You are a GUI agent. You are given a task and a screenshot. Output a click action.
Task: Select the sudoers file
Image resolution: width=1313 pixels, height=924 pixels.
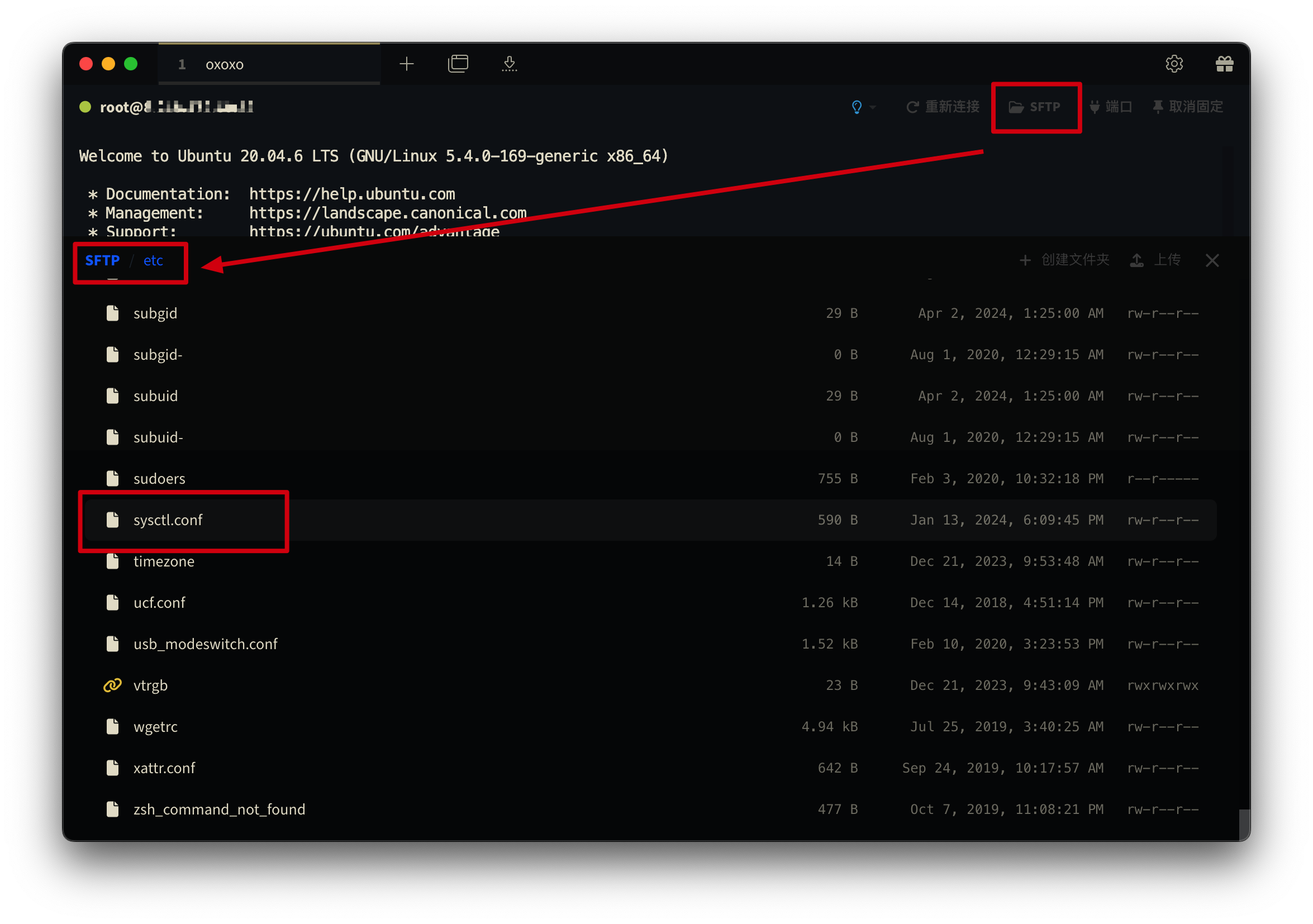[650, 479]
